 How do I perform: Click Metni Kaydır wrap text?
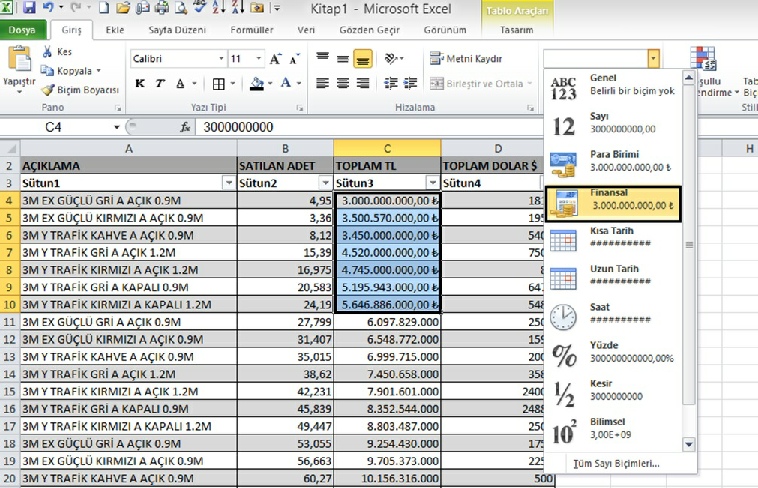[x=466, y=59]
